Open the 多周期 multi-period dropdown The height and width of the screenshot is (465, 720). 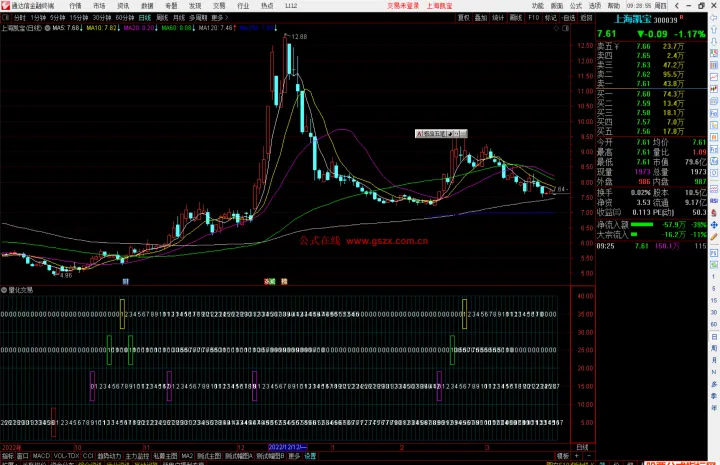(x=200, y=18)
